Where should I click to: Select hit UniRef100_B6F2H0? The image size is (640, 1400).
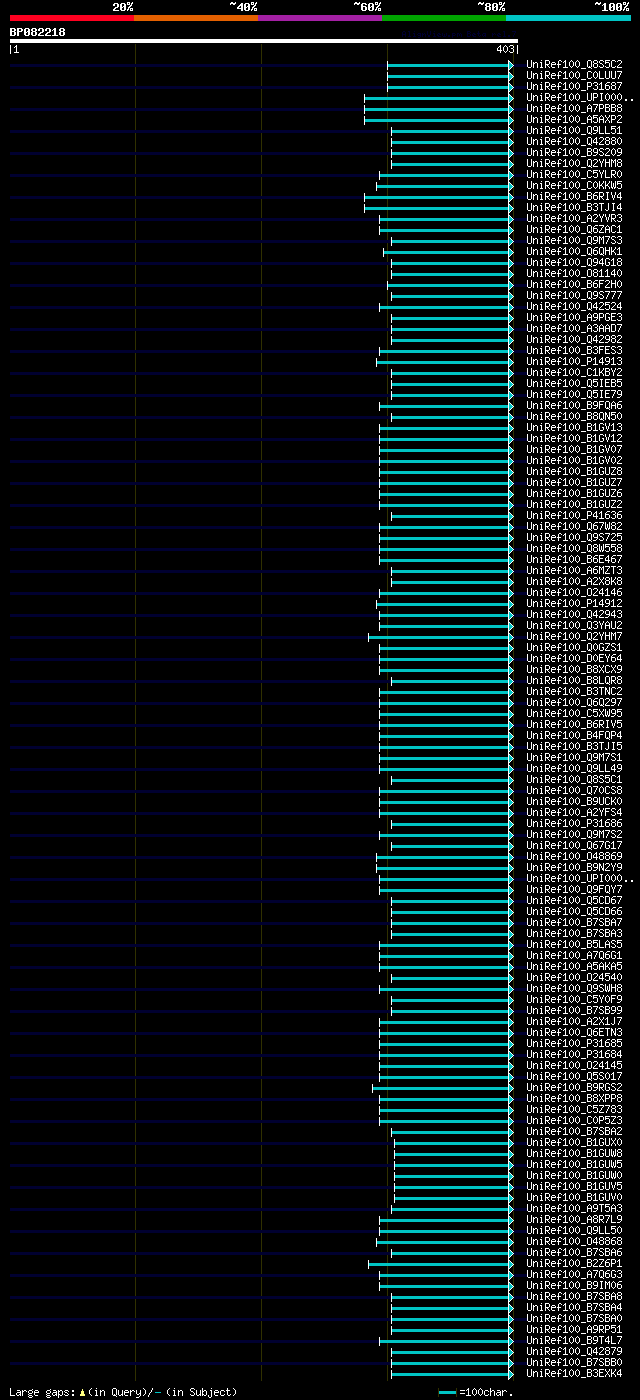[x=574, y=284]
